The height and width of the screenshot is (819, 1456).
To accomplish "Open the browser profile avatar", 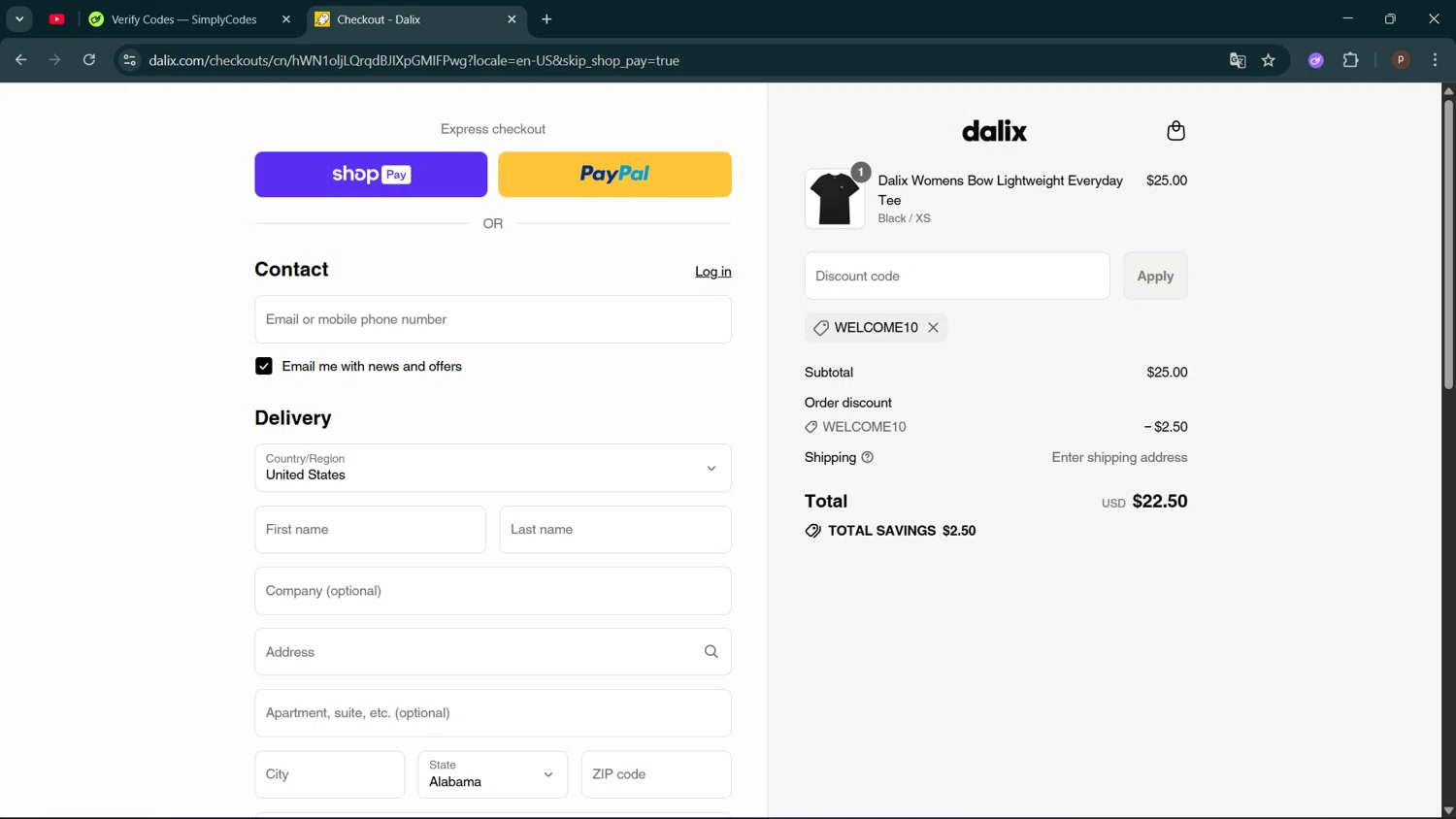I will [x=1401, y=60].
